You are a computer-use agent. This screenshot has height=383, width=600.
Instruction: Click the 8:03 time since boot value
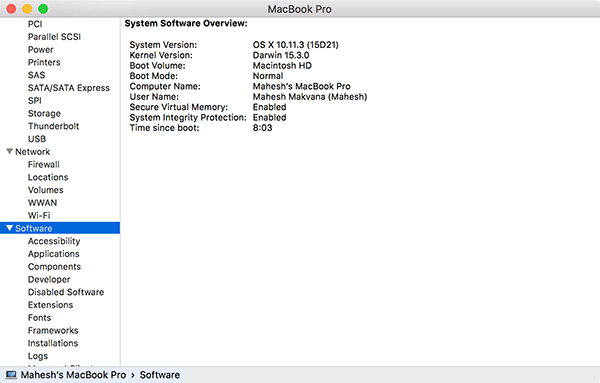262,128
